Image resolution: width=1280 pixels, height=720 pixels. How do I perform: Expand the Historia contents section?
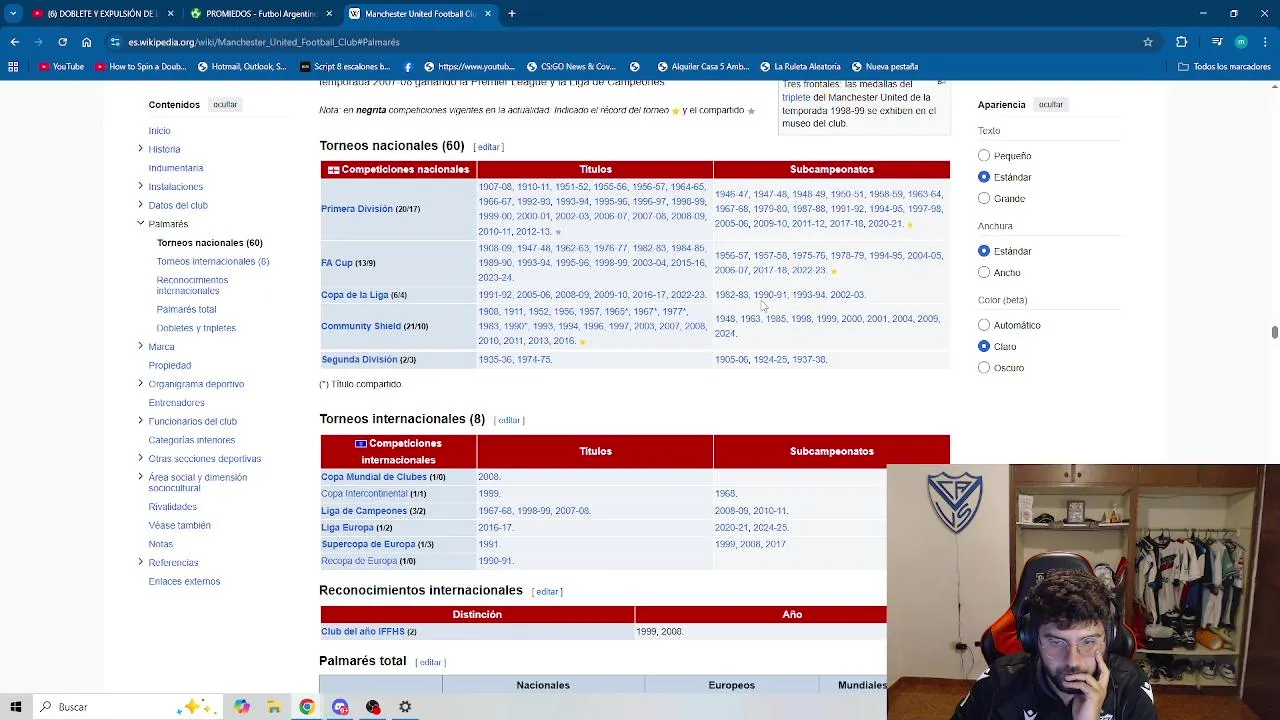(x=140, y=149)
